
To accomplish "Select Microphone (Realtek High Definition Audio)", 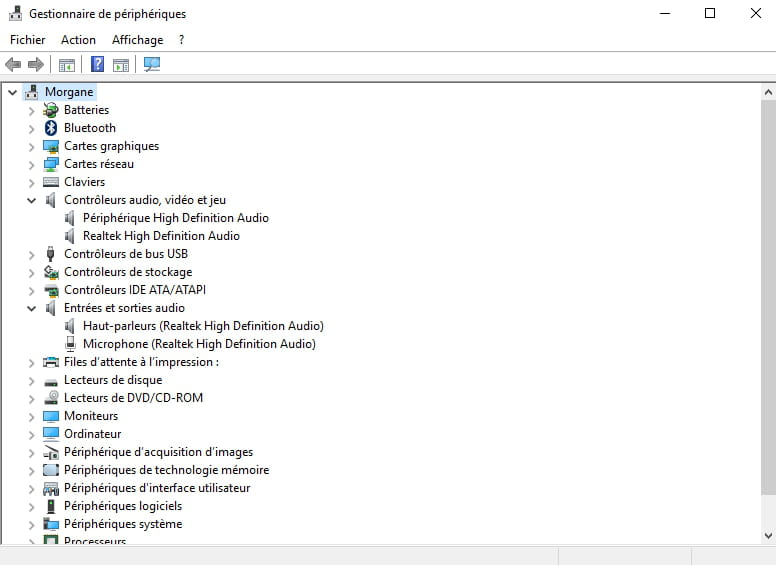I will tap(199, 344).
